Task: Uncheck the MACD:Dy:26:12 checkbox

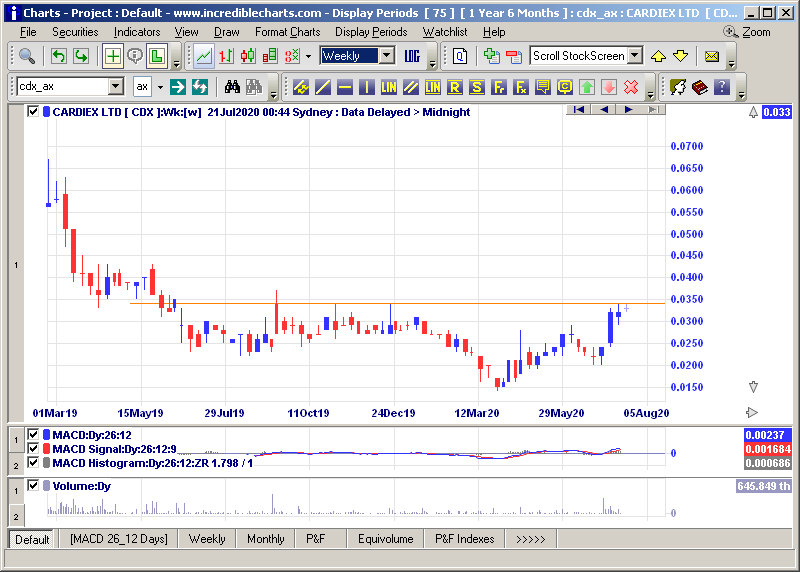Action: (x=33, y=435)
